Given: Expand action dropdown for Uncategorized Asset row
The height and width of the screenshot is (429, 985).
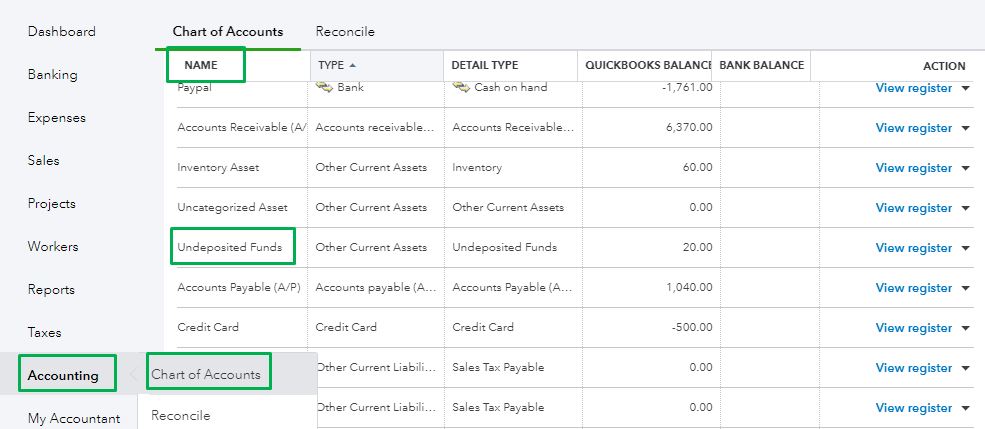Looking at the screenshot, I should click(x=966, y=208).
